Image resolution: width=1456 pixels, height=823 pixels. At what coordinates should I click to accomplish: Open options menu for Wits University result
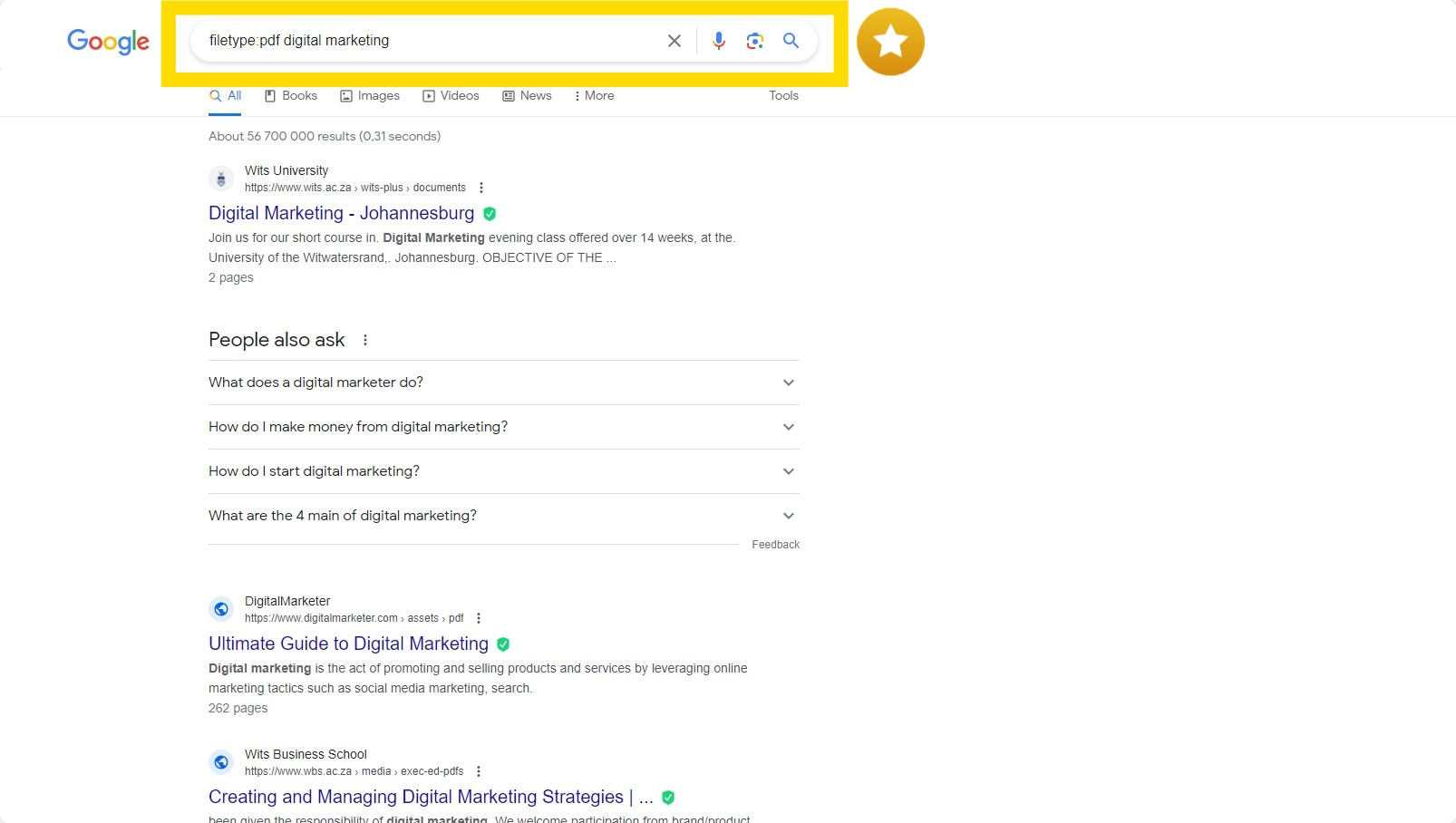pos(481,188)
